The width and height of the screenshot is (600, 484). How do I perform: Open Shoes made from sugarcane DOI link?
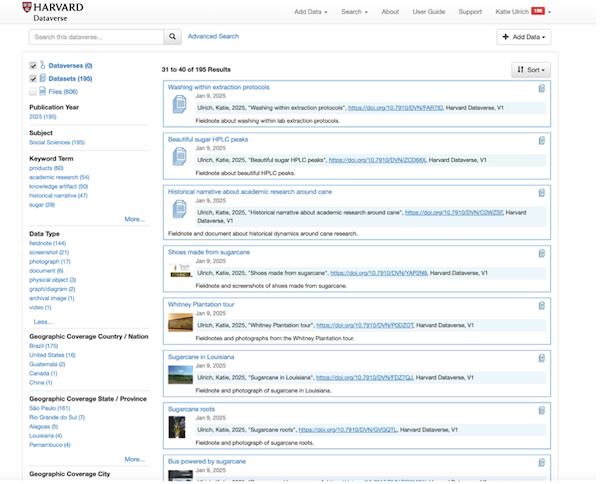coord(378,273)
